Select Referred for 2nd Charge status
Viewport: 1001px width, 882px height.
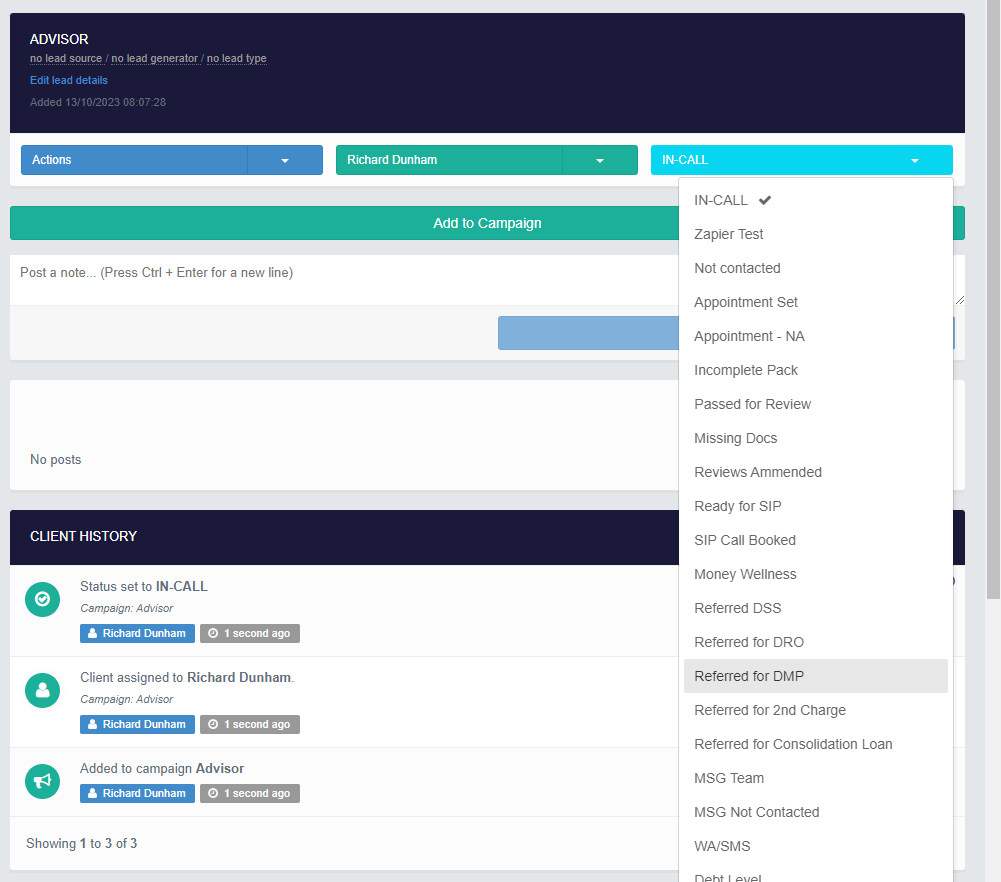click(x=815, y=710)
